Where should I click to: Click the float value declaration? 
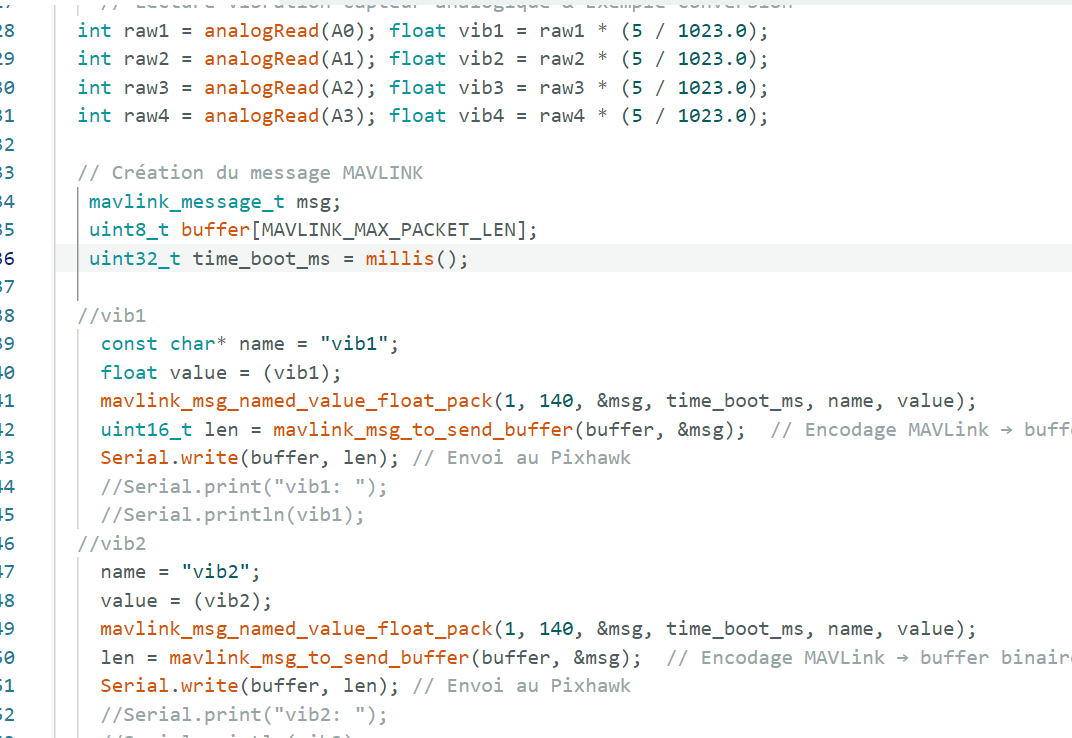tap(163, 372)
